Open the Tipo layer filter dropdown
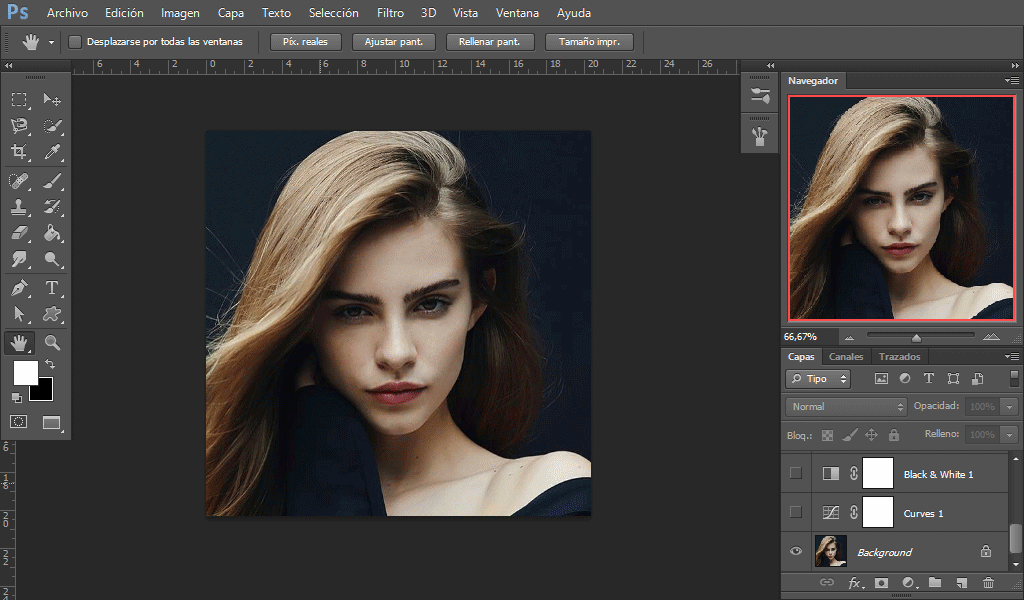1024x600 pixels. click(818, 379)
